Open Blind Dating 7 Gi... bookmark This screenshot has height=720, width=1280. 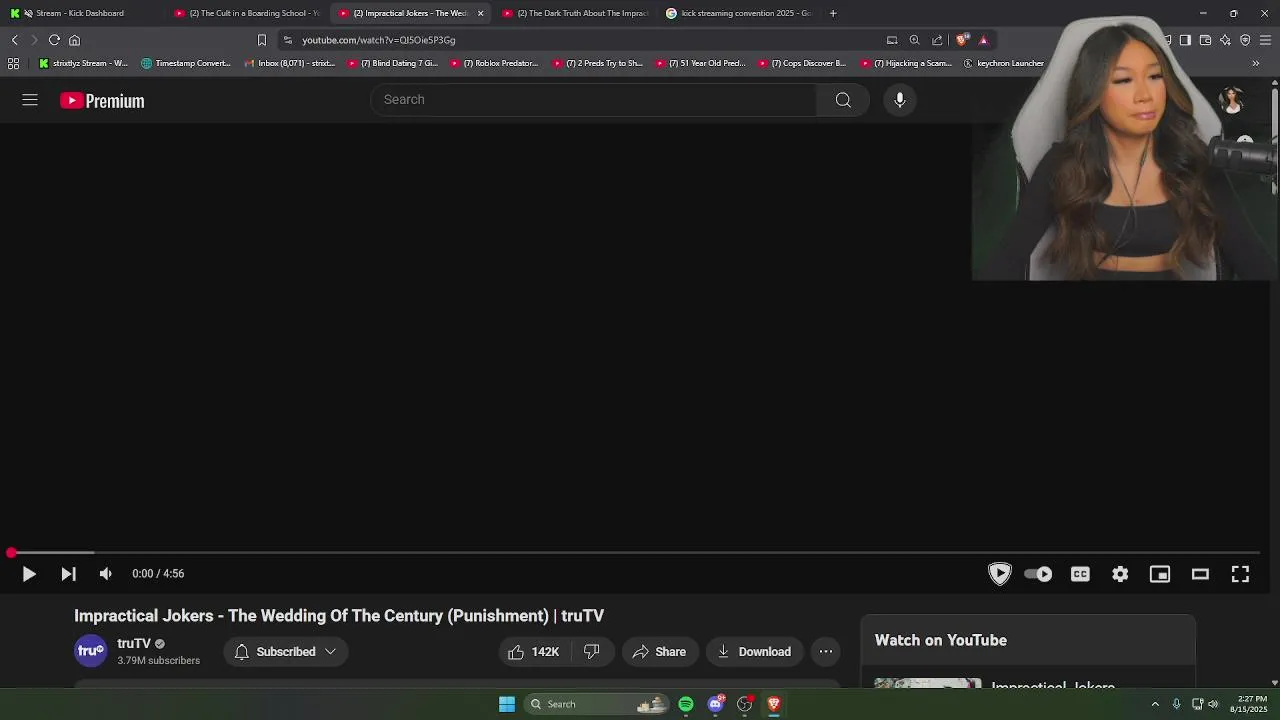coord(393,63)
